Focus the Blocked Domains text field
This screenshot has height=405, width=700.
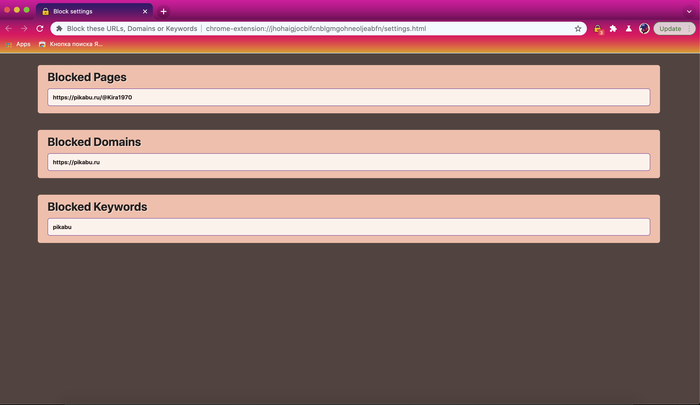pyautogui.click(x=349, y=162)
